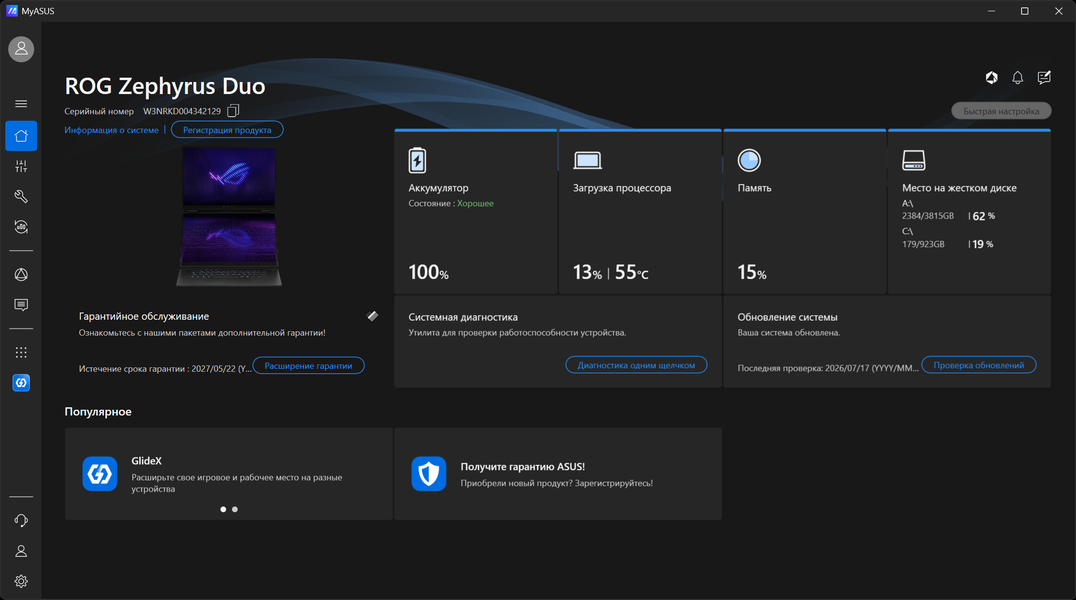Click serial number W3NRKD004342129

tap(182, 111)
